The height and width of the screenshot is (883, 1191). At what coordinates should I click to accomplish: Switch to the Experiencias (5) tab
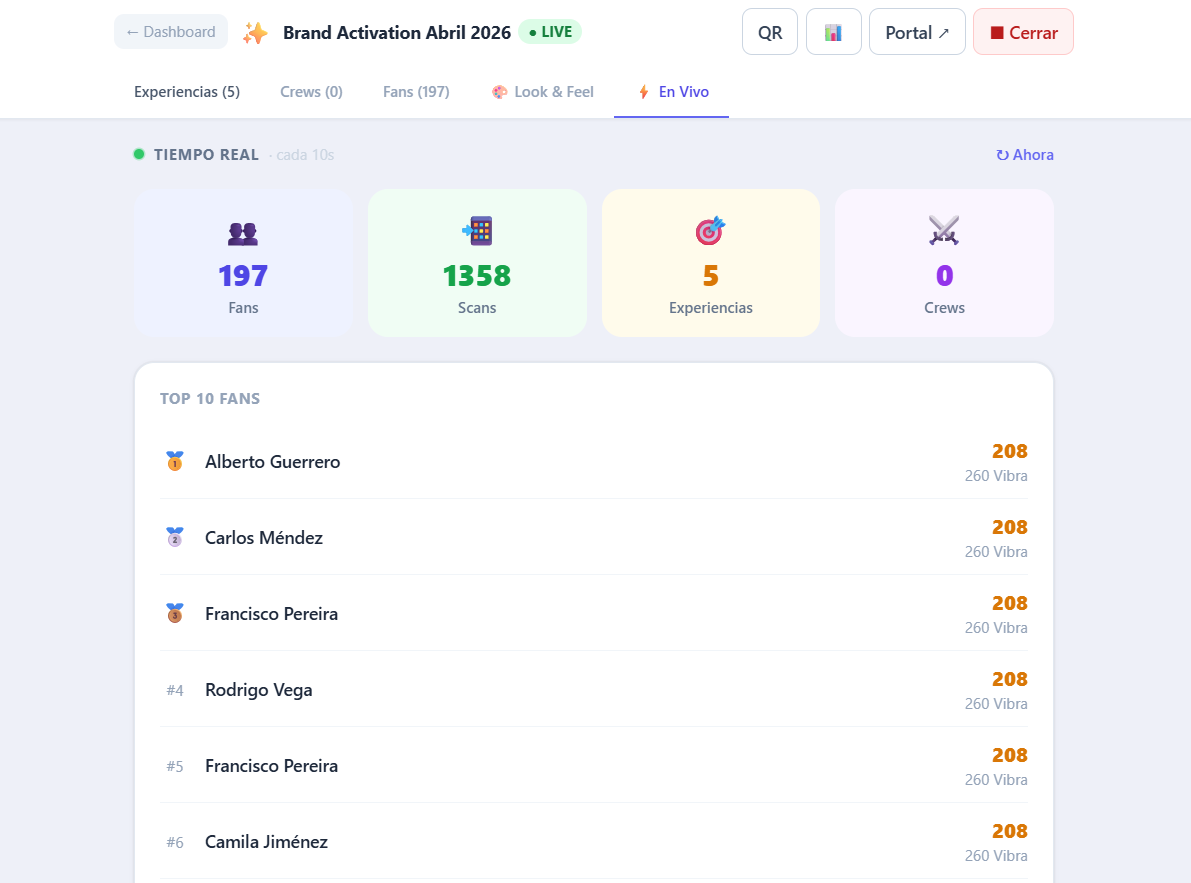pyautogui.click(x=187, y=92)
